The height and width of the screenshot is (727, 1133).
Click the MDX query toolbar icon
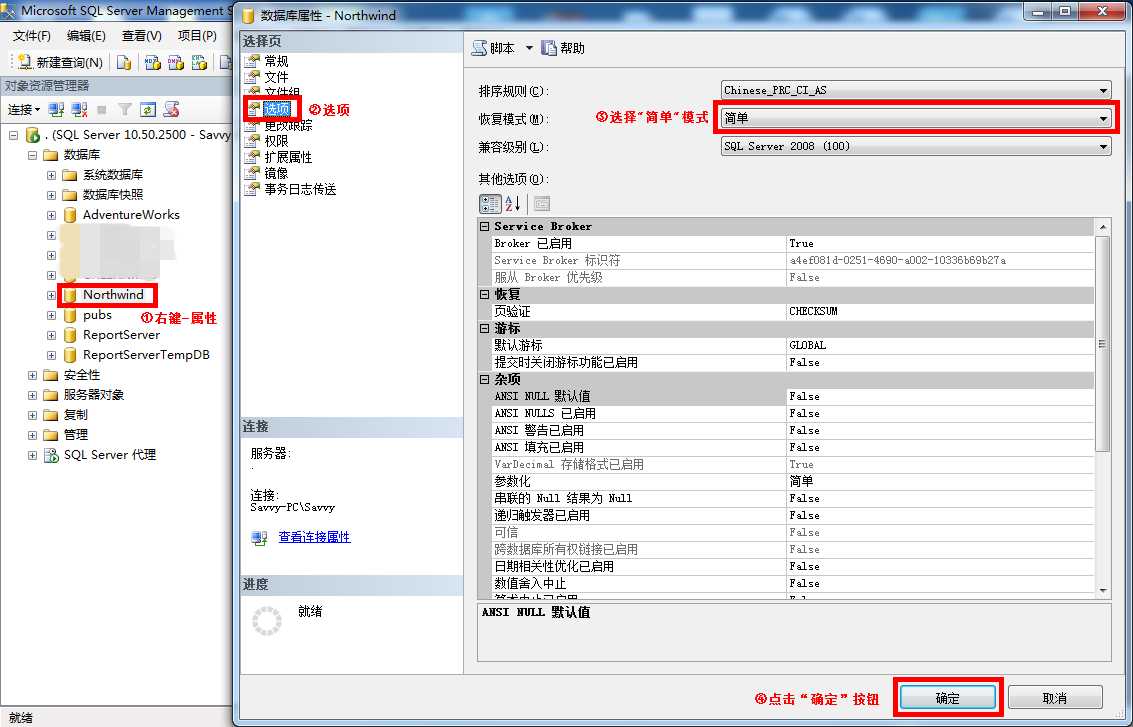[152, 63]
